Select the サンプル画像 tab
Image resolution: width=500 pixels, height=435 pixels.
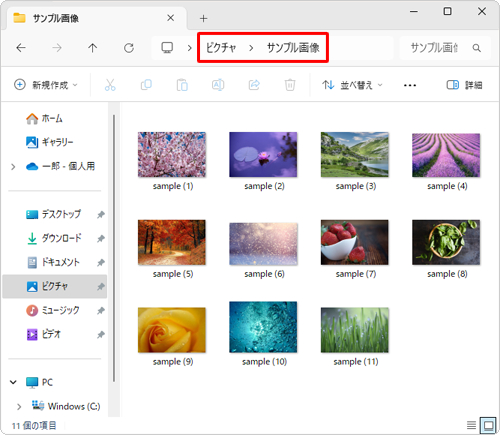[97, 18]
